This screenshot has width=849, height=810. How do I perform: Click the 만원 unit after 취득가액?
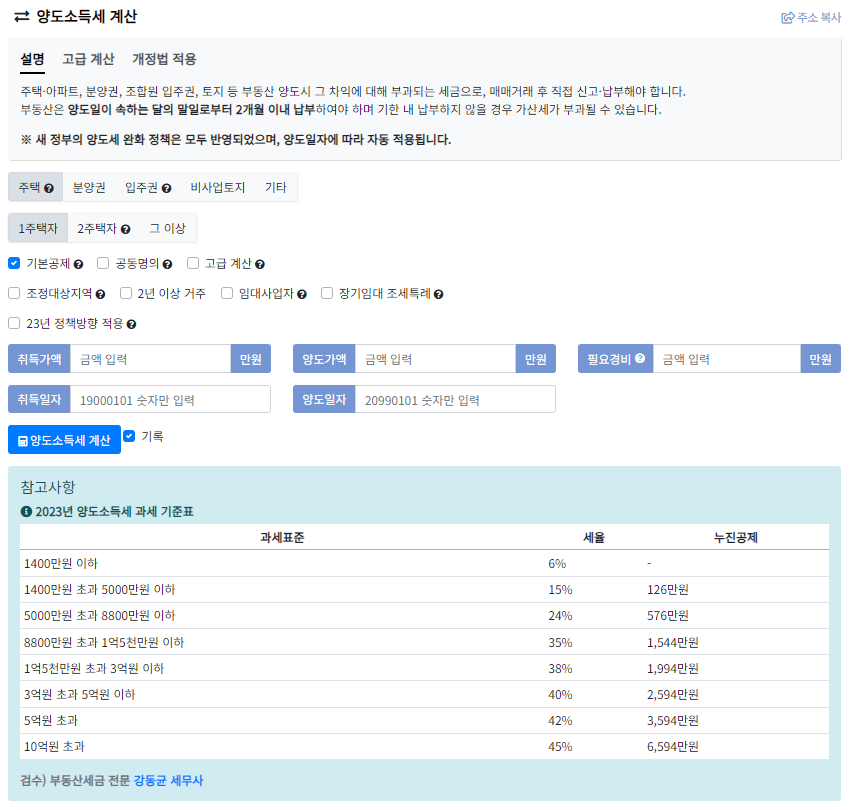251,359
